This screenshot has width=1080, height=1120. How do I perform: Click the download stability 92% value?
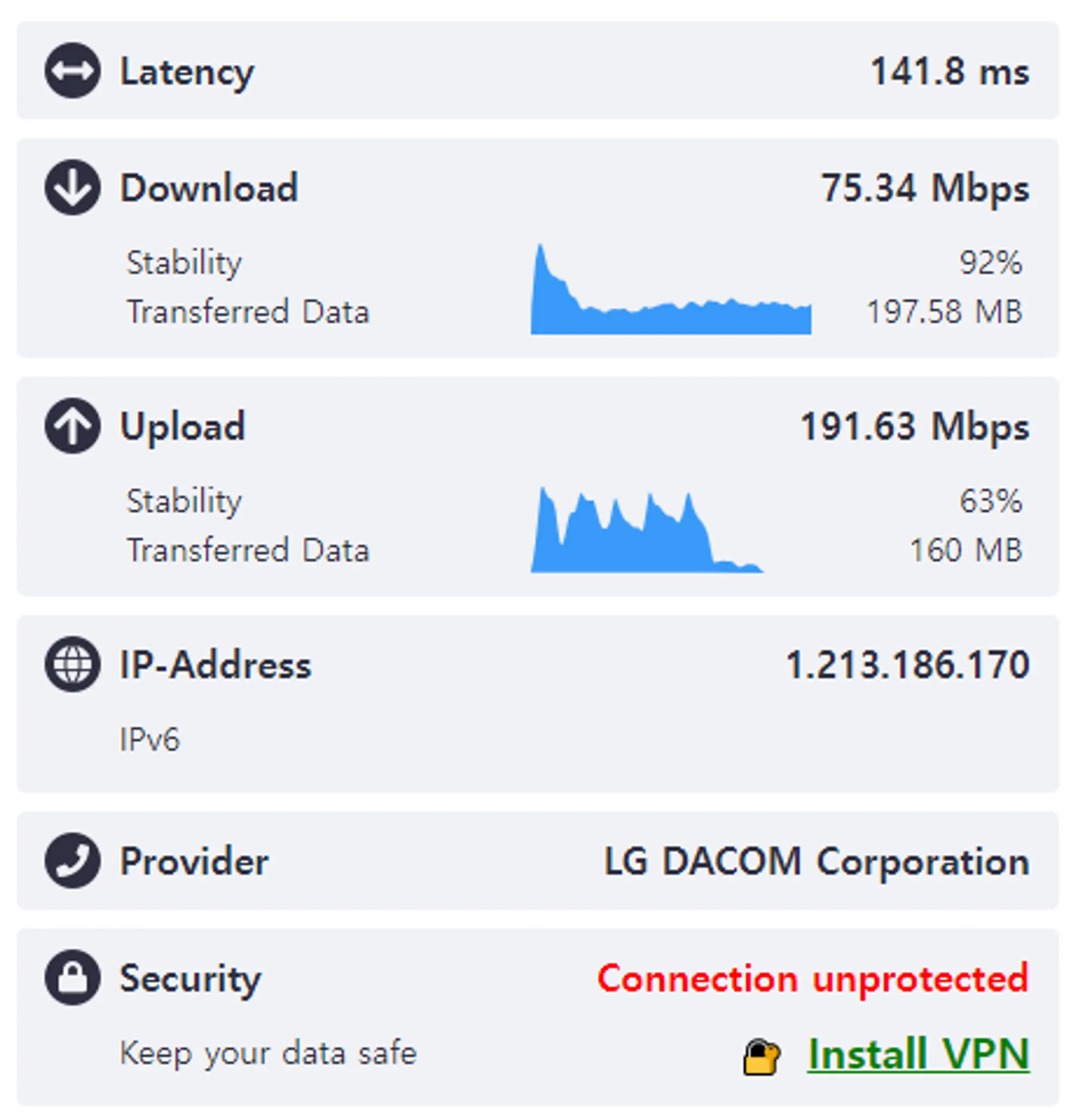tap(990, 263)
